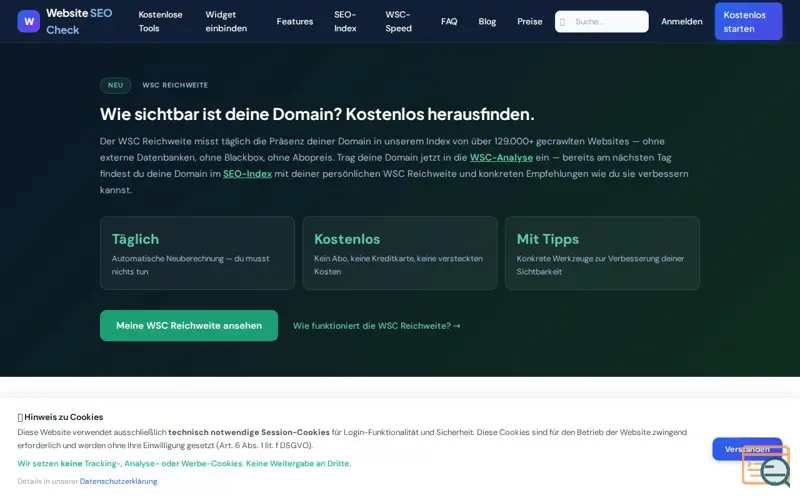Open Website SEO Check home link

[x=65, y=21]
